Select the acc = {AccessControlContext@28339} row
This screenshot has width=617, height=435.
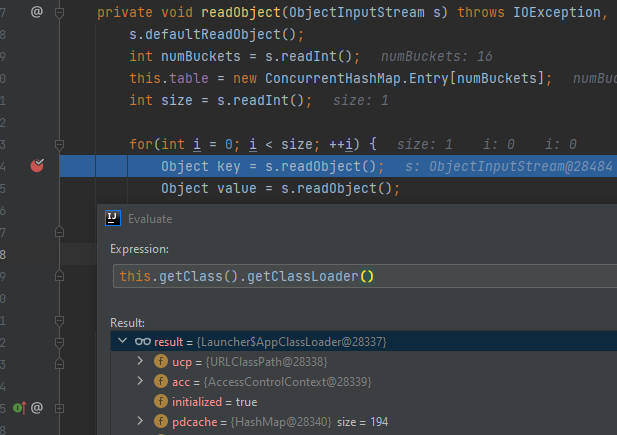[364, 381]
